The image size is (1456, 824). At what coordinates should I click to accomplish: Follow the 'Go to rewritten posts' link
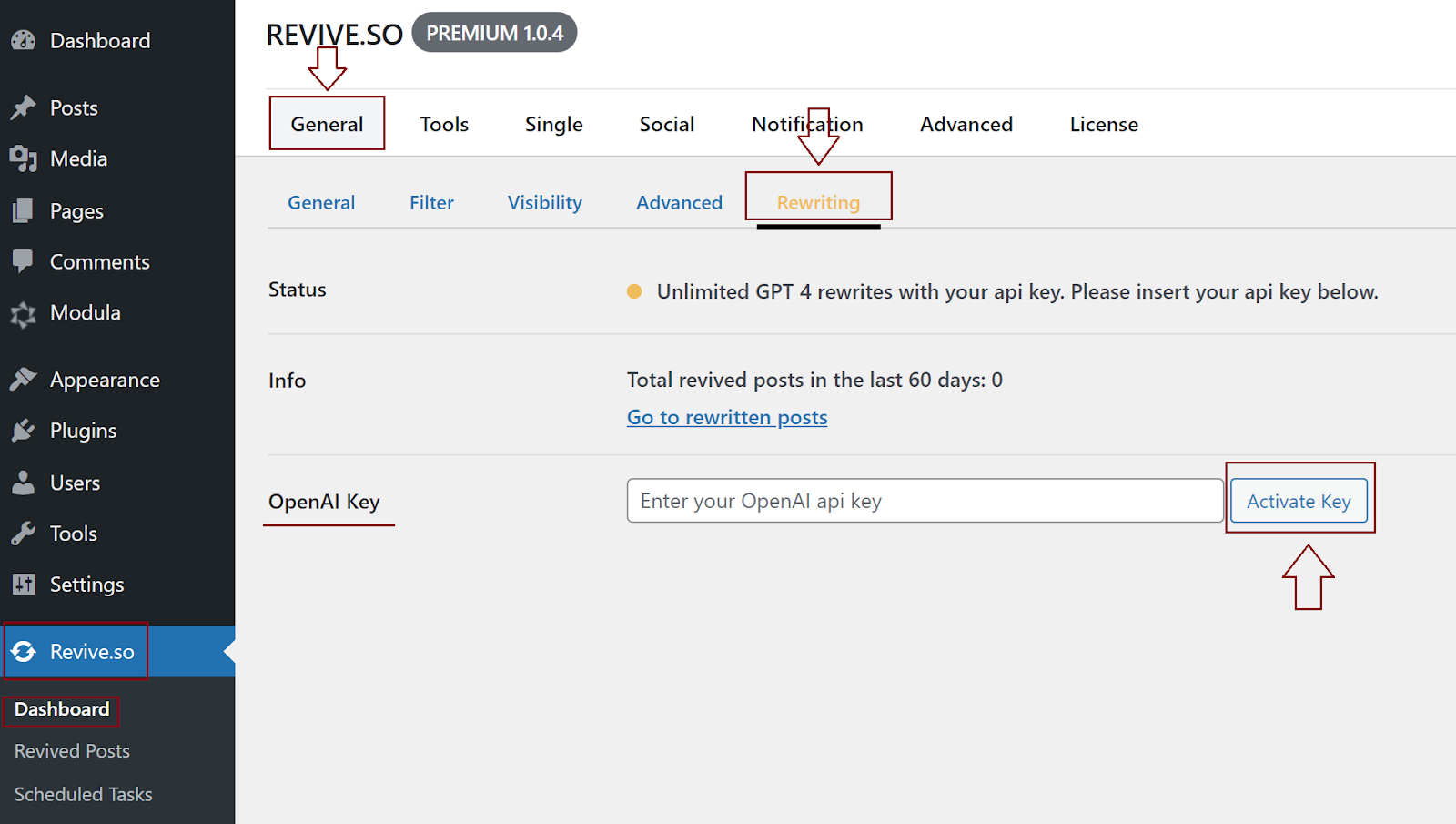coord(727,418)
